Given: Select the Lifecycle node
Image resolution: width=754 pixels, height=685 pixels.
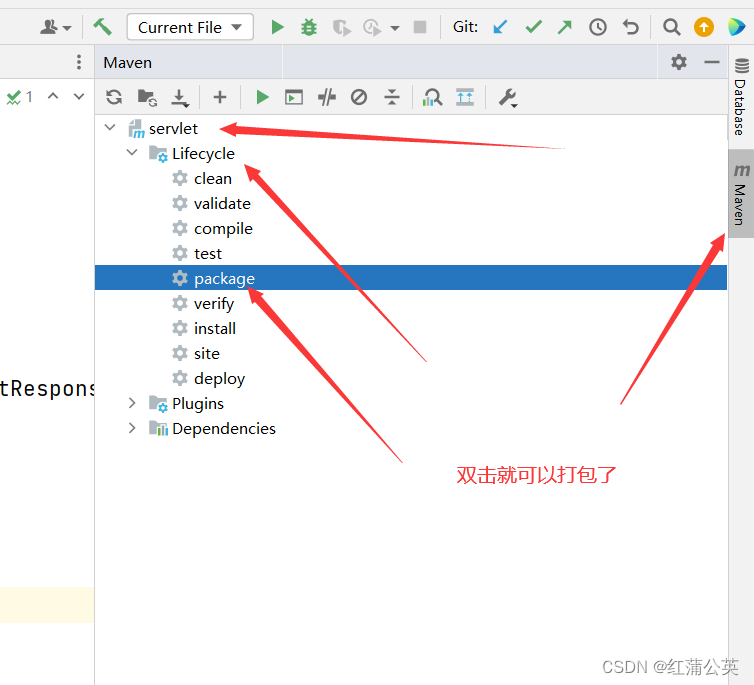Looking at the screenshot, I should tap(203, 154).
